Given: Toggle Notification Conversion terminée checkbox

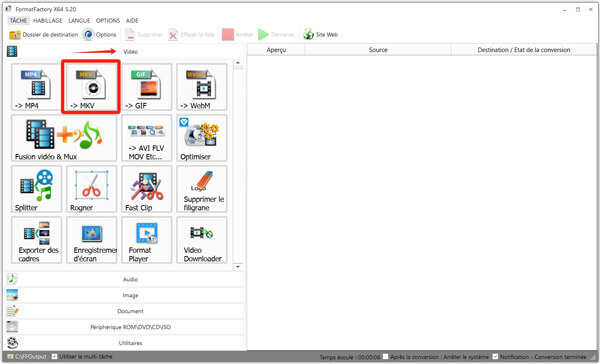Looking at the screenshot, I should [x=495, y=357].
